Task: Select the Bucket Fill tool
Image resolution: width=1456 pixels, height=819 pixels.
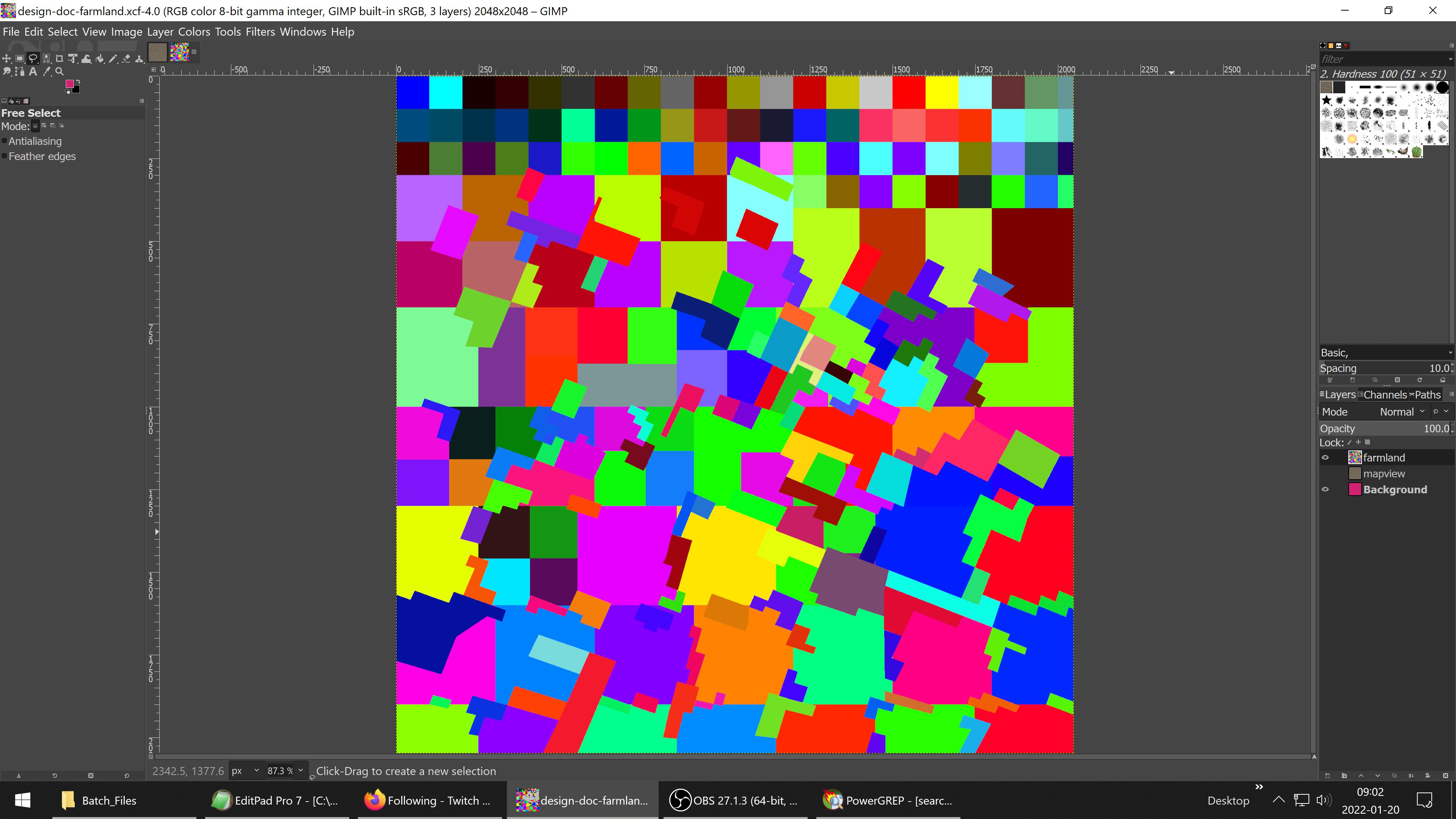Action: point(99,58)
